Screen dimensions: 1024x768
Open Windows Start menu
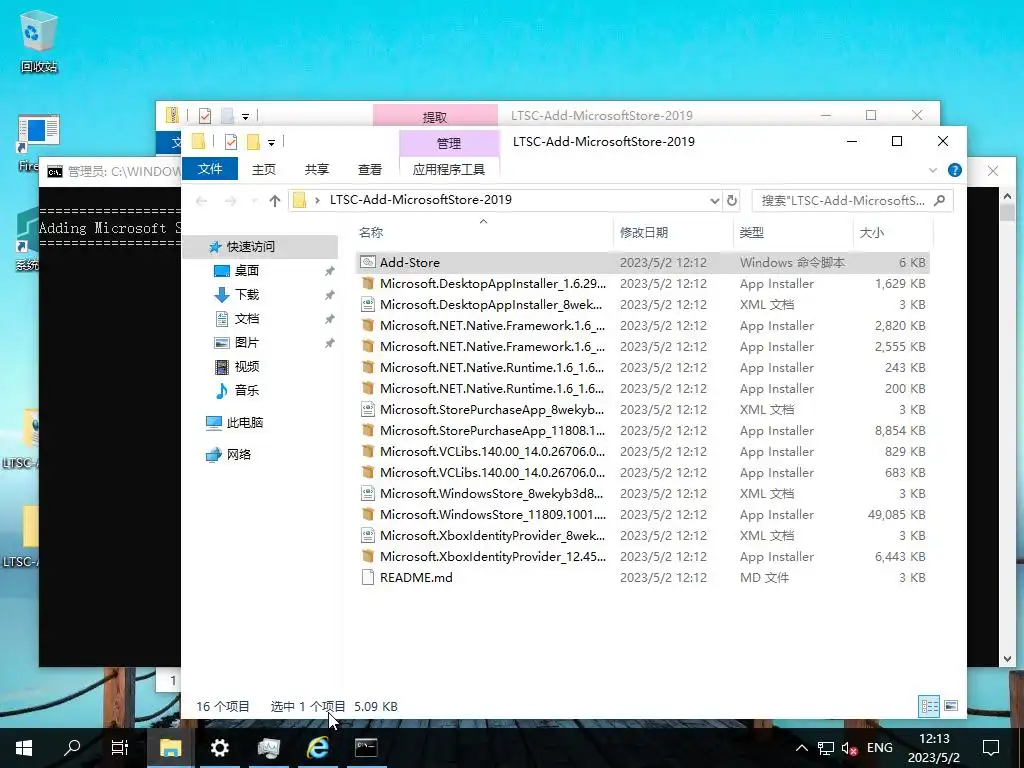coord(24,748)
